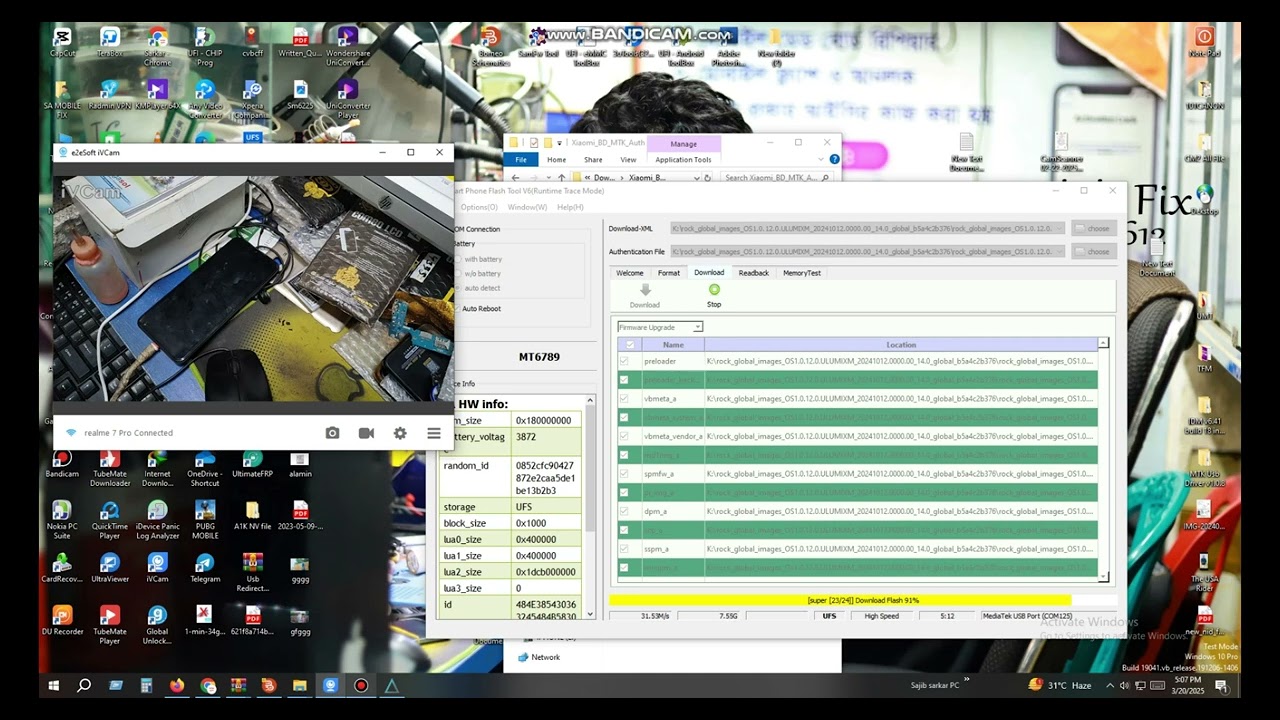This screenshot has width=1280, height=720.
Task: Switch to the Readback tab
Action: 754,273
